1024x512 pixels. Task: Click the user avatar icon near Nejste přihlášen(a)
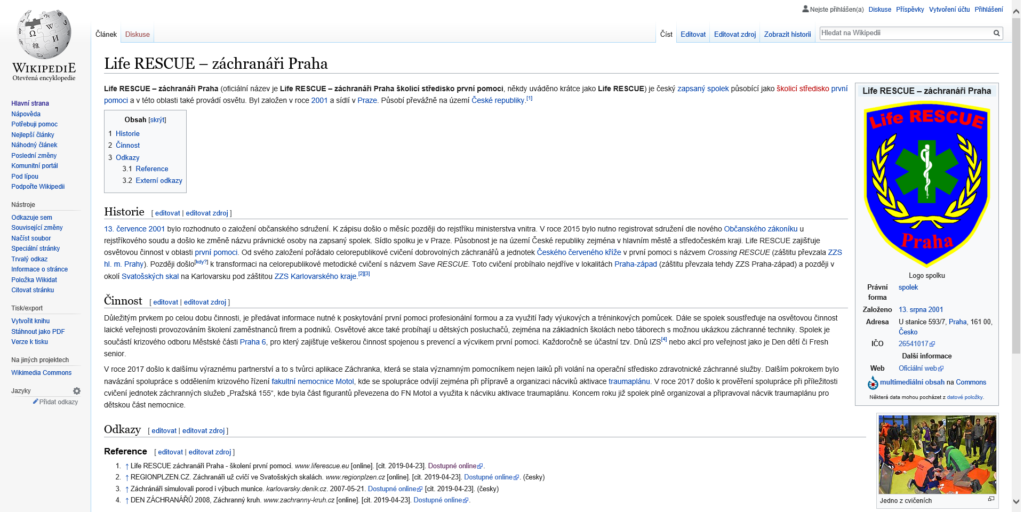[x=805, y=9]
